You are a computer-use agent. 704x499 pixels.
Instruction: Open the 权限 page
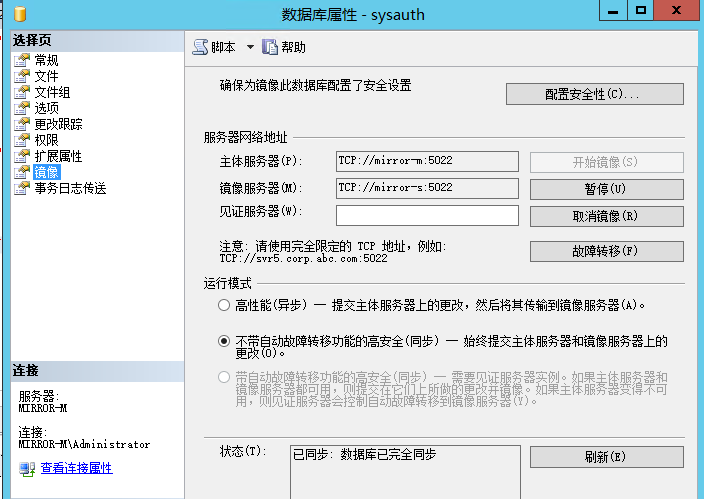tap(46, 140)
